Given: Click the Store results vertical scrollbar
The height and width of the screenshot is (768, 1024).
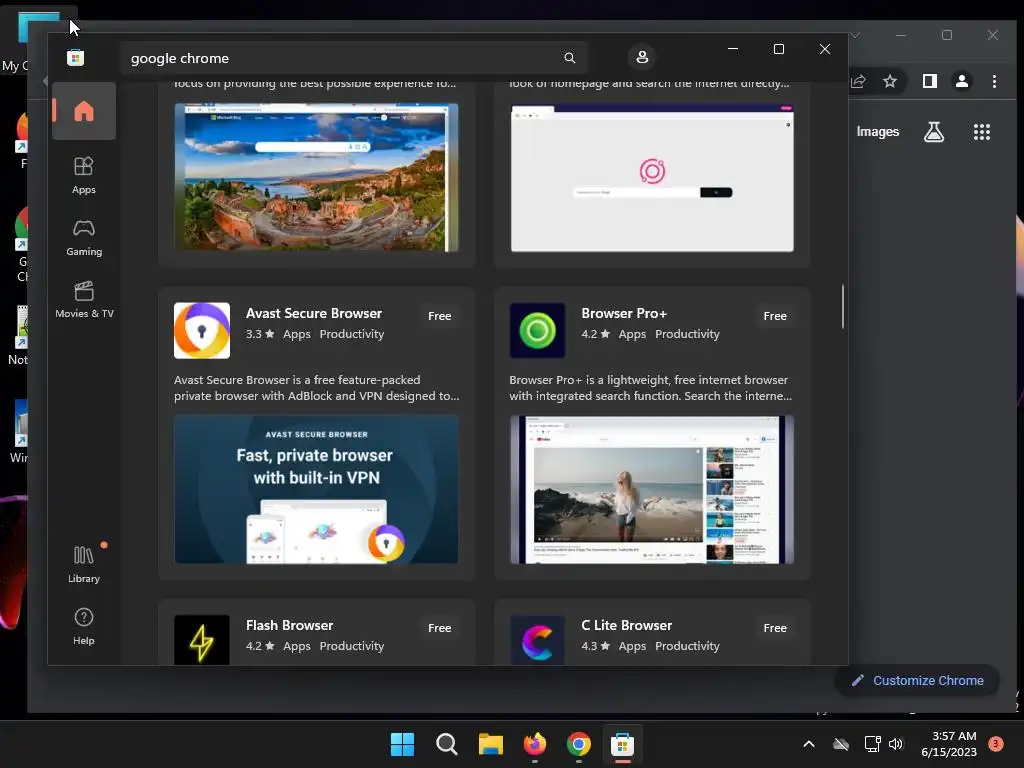Looking at the screenshot, I should click(x=843, y=306).
